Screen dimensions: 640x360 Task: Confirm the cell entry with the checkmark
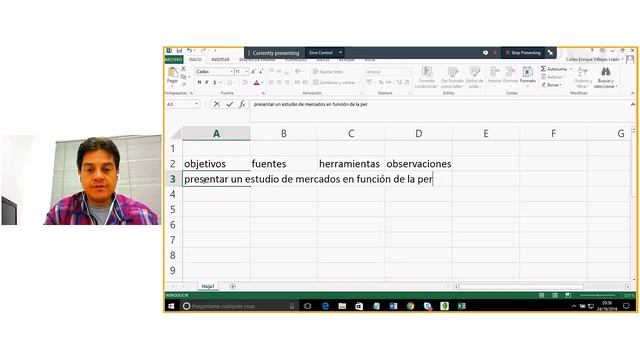[x=230, y=104]
